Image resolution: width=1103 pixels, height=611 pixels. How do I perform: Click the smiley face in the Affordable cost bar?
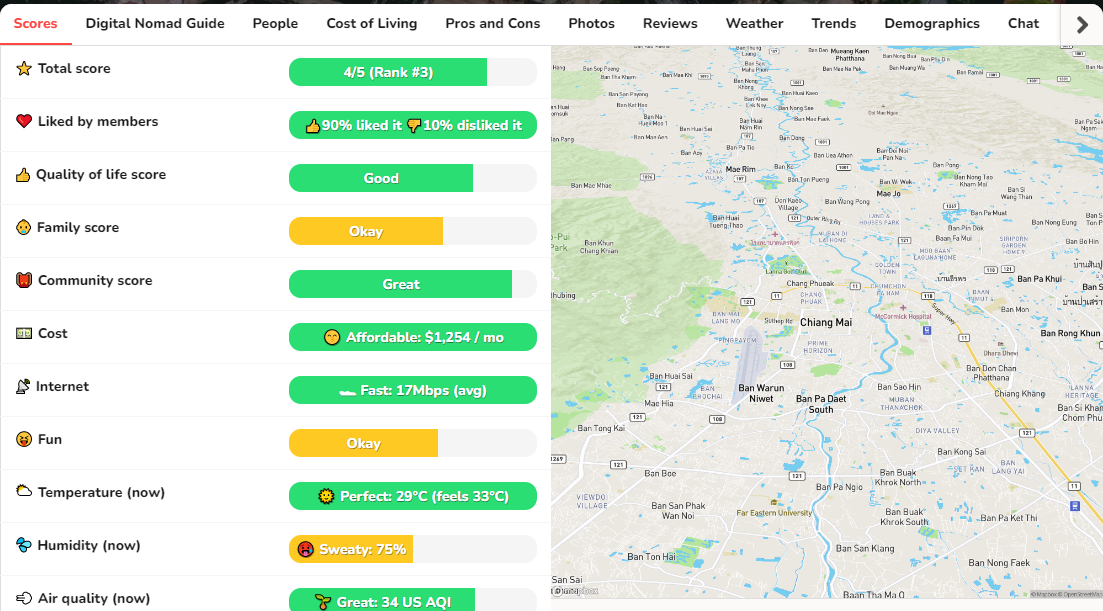(x=332, y=337)
